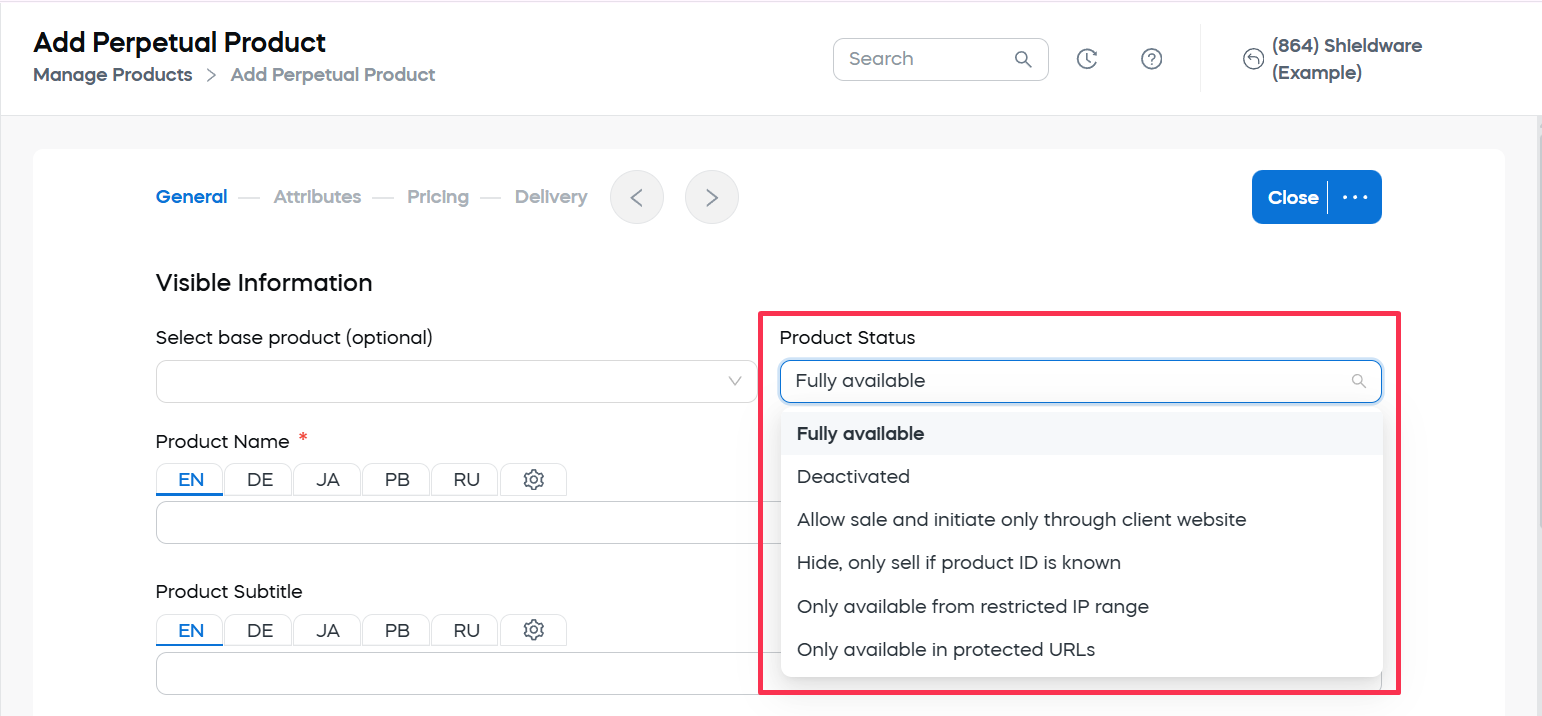Viewport: 1542px width, 716px height.
Task: Click Add Perpetual Product breadcrumb
Action: (x=333, y=75)
